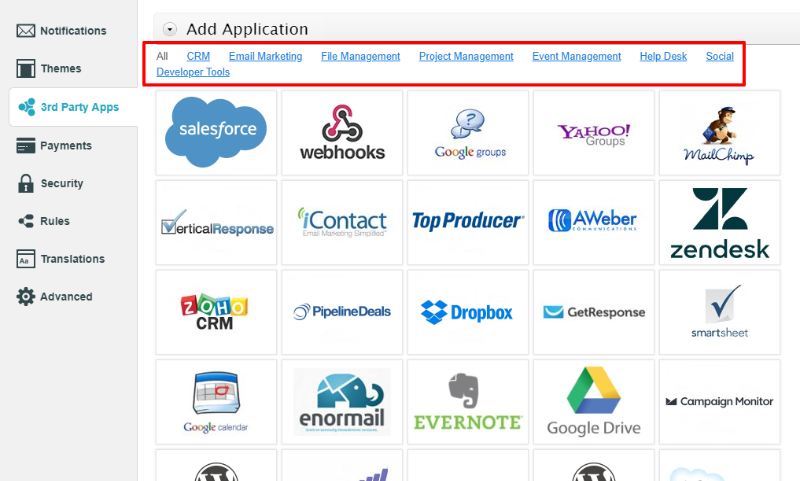Pick the Campaign Monitor tile
Image resolution: width=800 pixels, height=481 pixels.
tap(719, 402)
